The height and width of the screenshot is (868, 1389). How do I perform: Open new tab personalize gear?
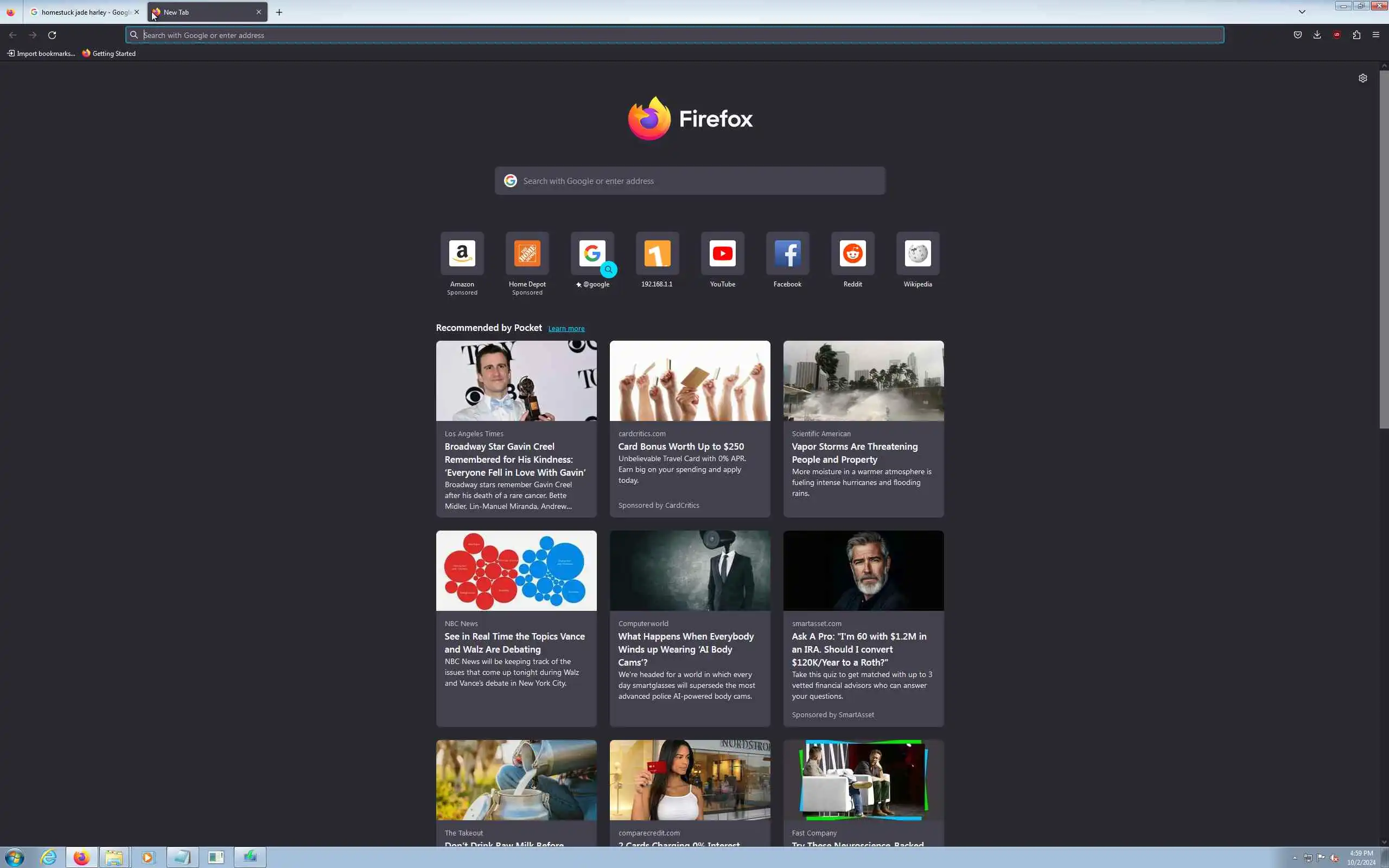pyautogui.click(x=1362, y=78)
